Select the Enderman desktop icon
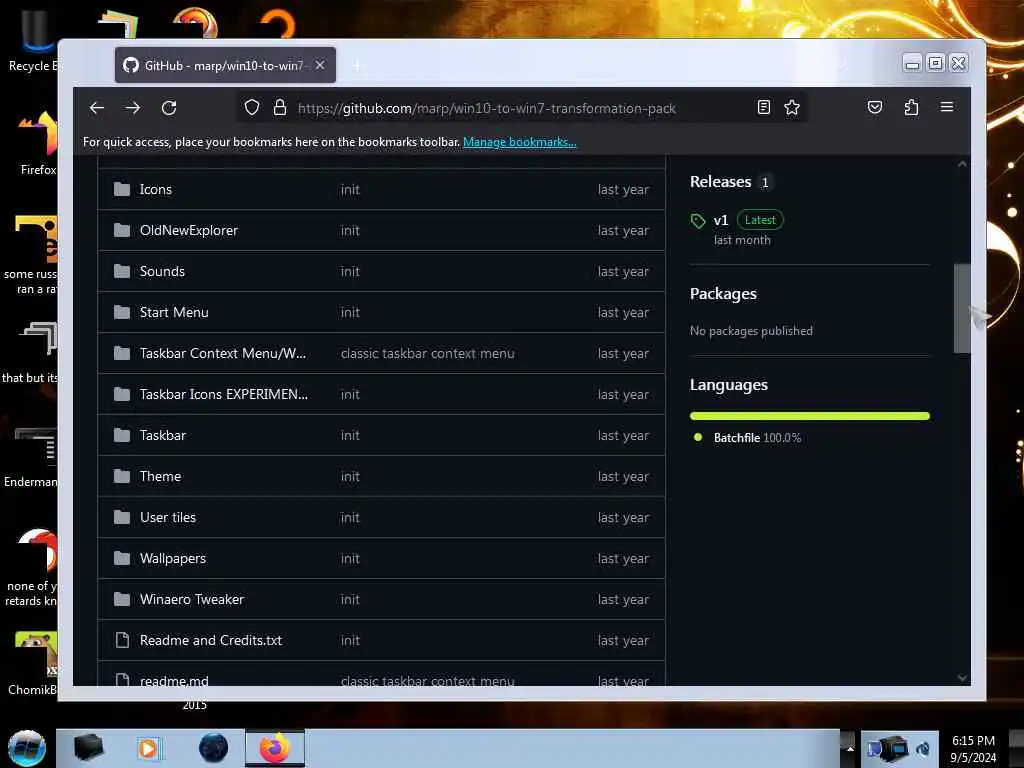The image size is (1024, 768). [31, 456]
